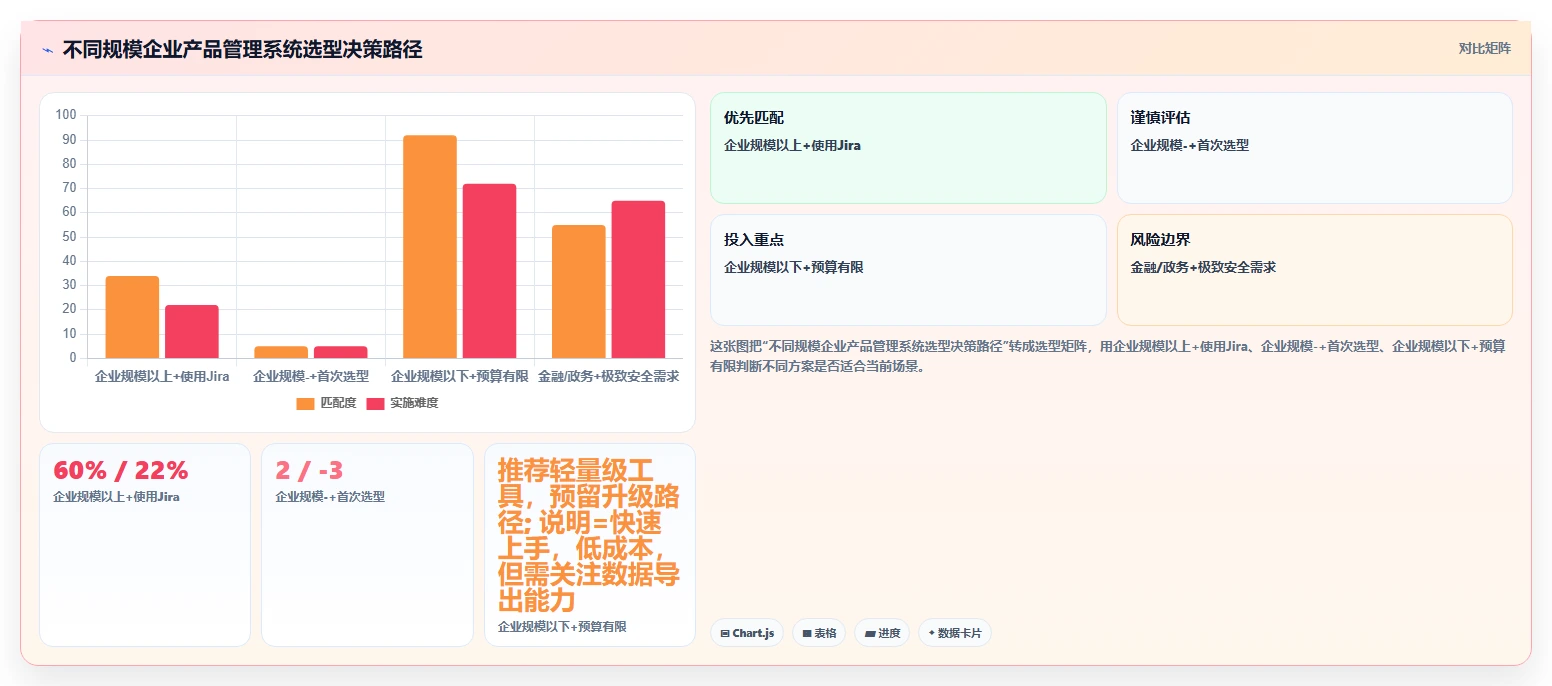The image size is (1552, 686).
Task: Select the 风险边界 matrix card title
Action: click(x=1160, y=240)
